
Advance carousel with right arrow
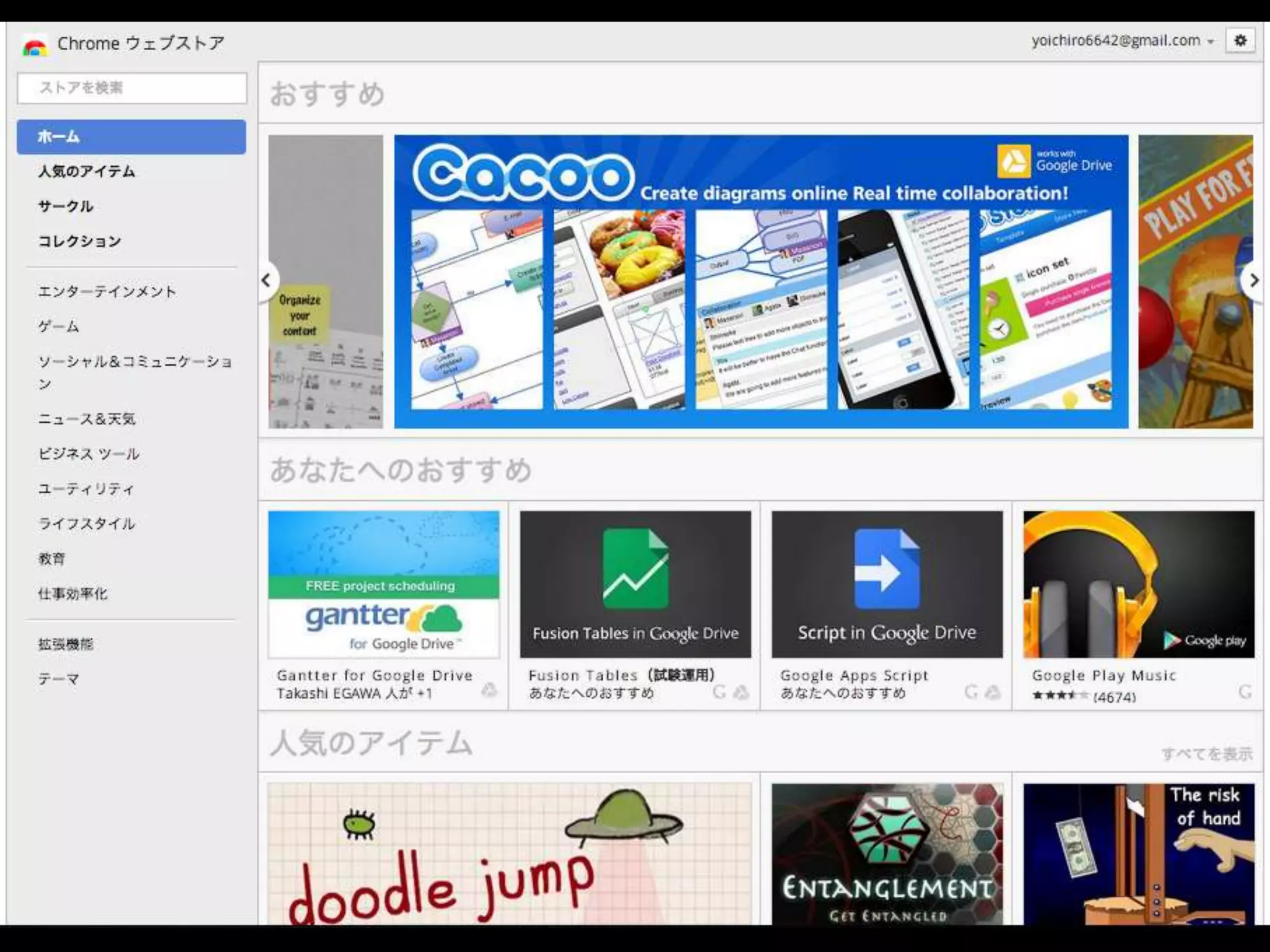click(1254, 281)
